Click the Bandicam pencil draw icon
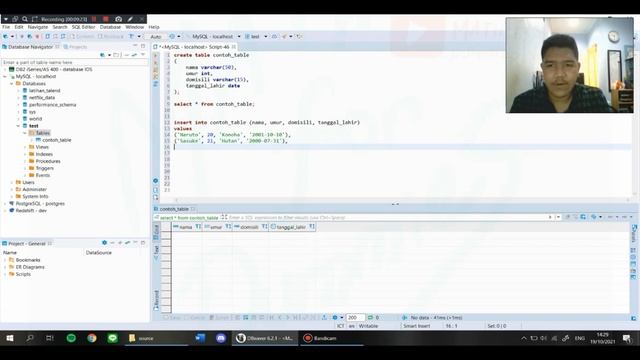 [x=130, y=19]
